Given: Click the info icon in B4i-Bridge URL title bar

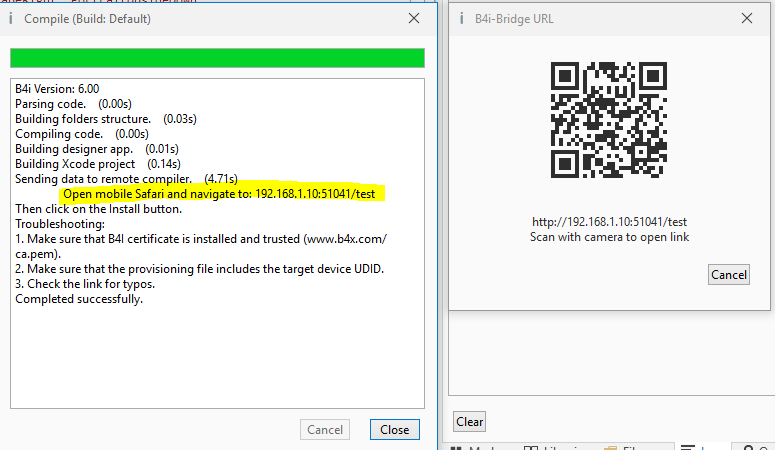Looking at the screenshot, I should click(461, 18).
